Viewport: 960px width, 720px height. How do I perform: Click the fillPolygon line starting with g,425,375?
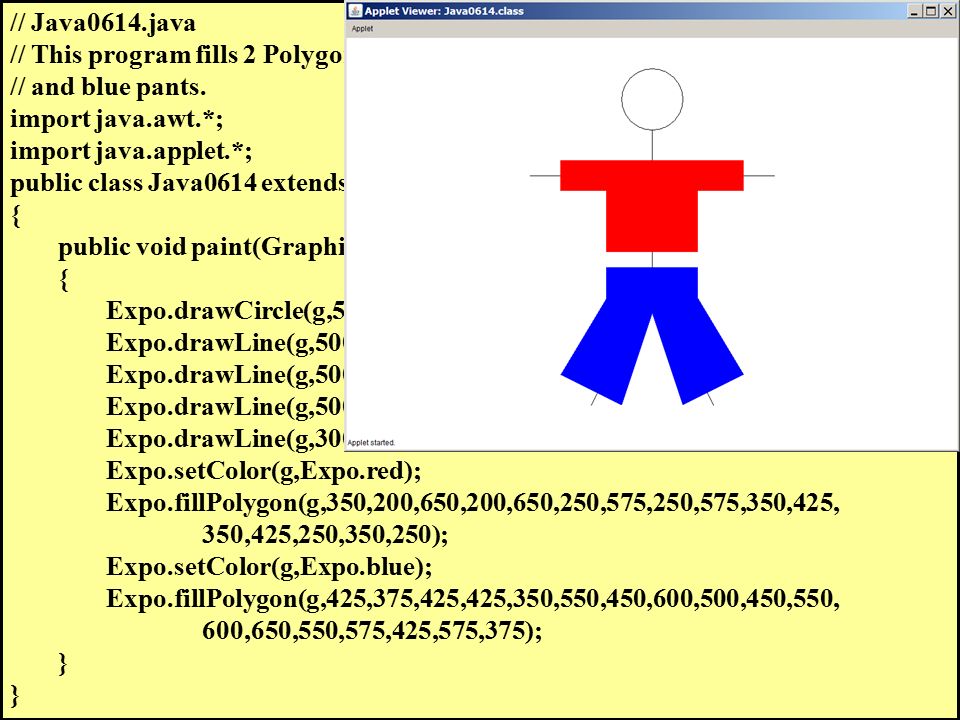click(473, 598)
